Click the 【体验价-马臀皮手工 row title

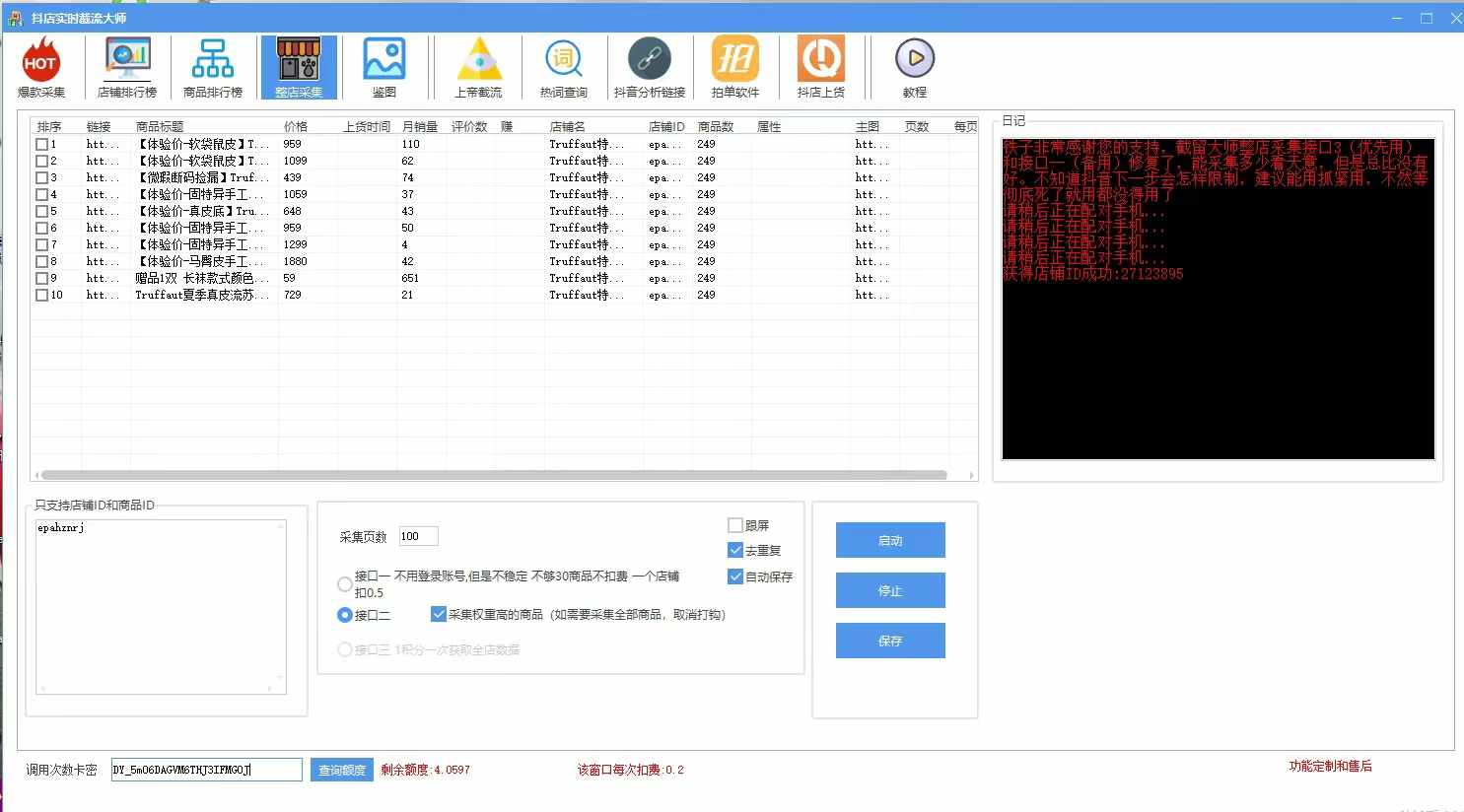pos(202,261)
